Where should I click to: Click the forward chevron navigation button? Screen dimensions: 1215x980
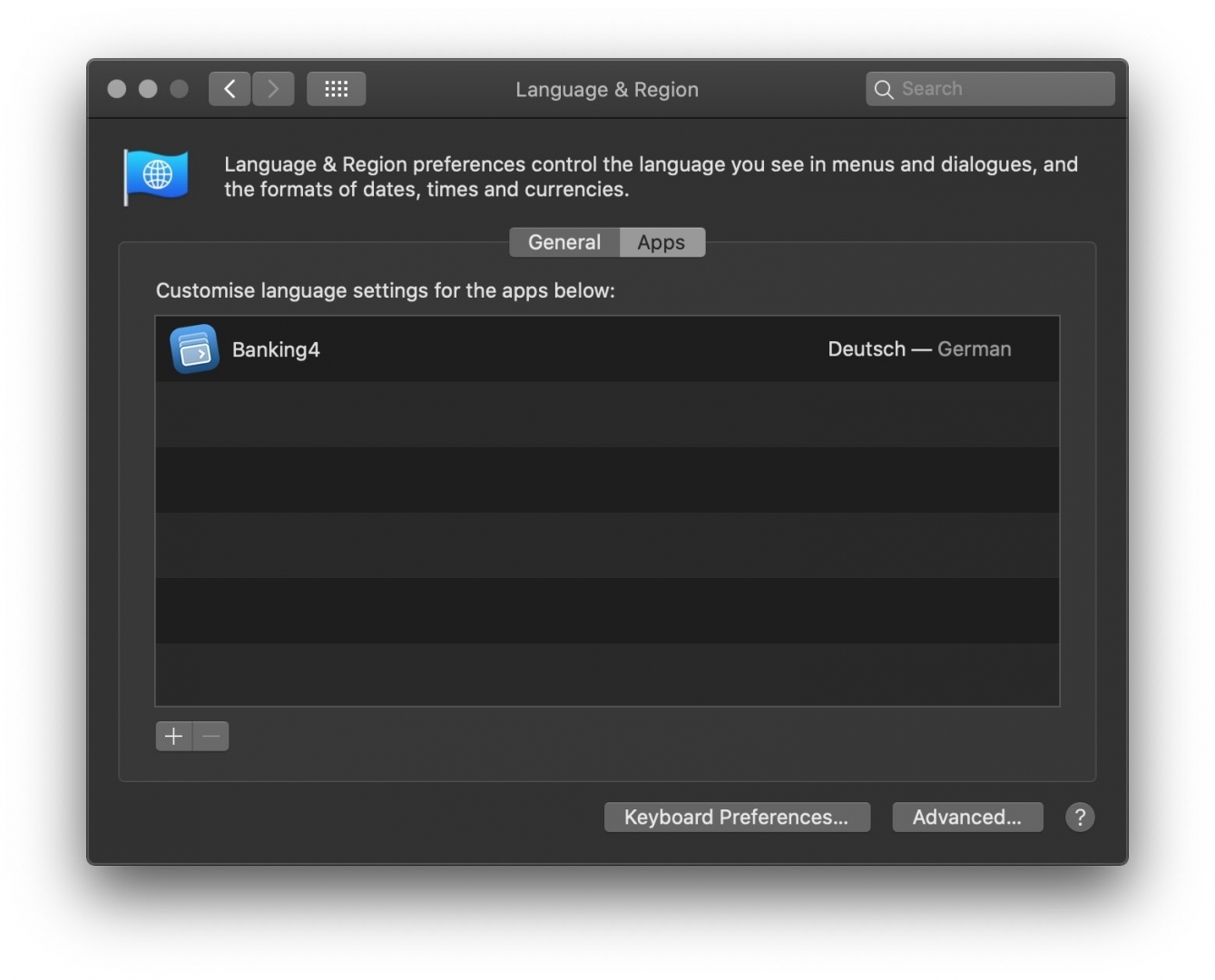click(273, 89)
